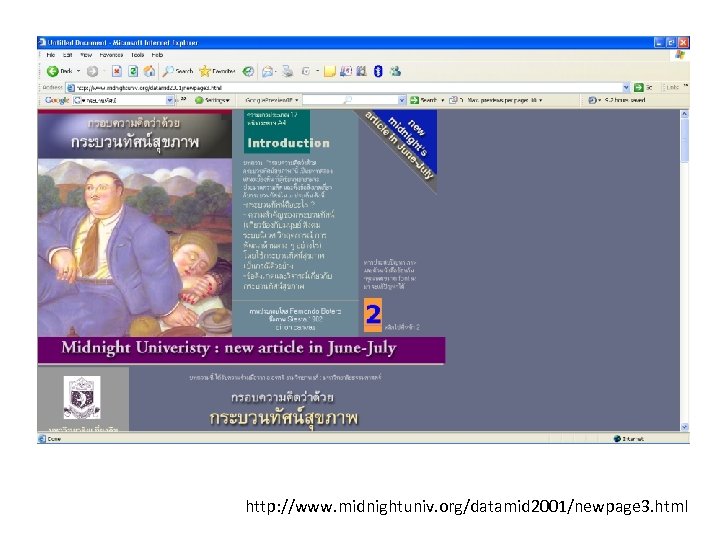Expand the second search field dropdown
The width and height of the screenshot is (720, 540).
coord(402,100)
